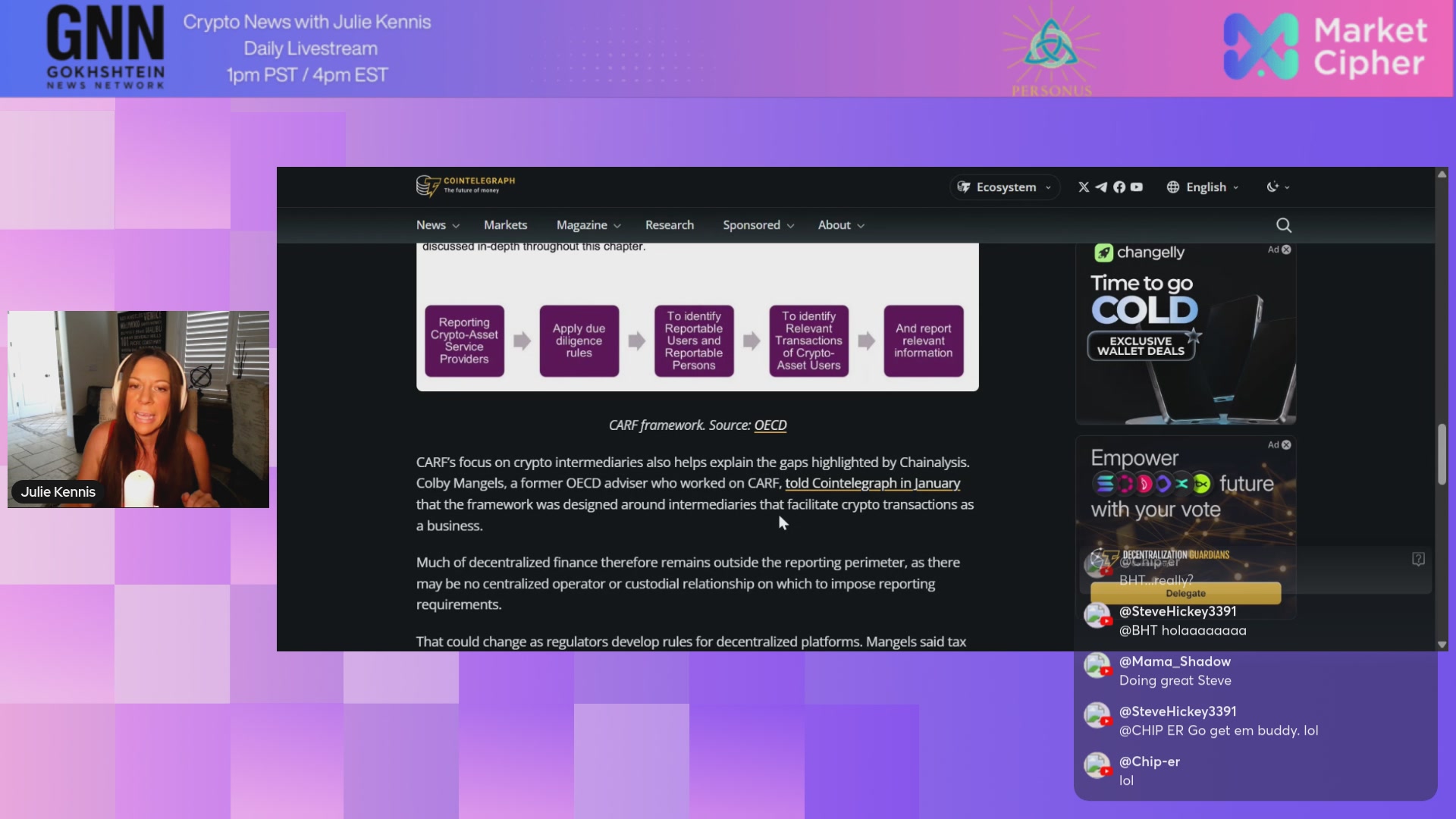The width and height of the screenshot is (1456, 819).
Task: Toggle the dark mode moon switcher
Action: [1278, 187]
